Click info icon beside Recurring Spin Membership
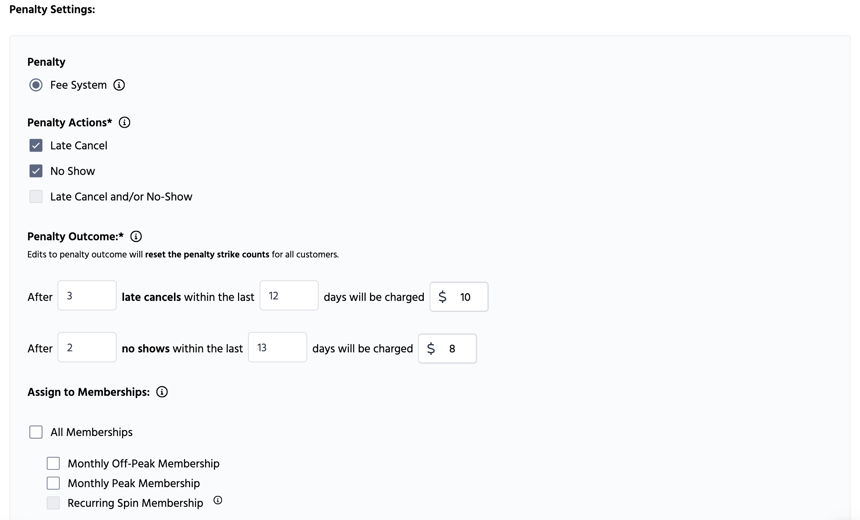 (218, 500)
